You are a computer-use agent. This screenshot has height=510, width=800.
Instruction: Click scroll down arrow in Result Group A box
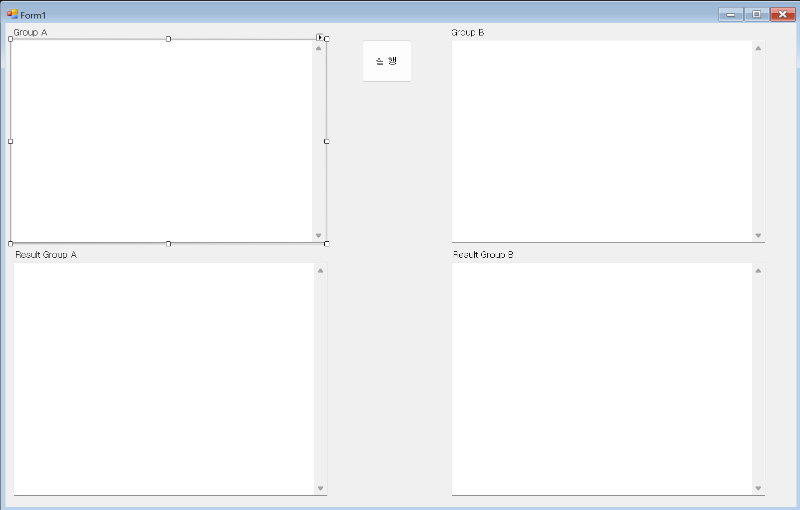pos(320,488)
